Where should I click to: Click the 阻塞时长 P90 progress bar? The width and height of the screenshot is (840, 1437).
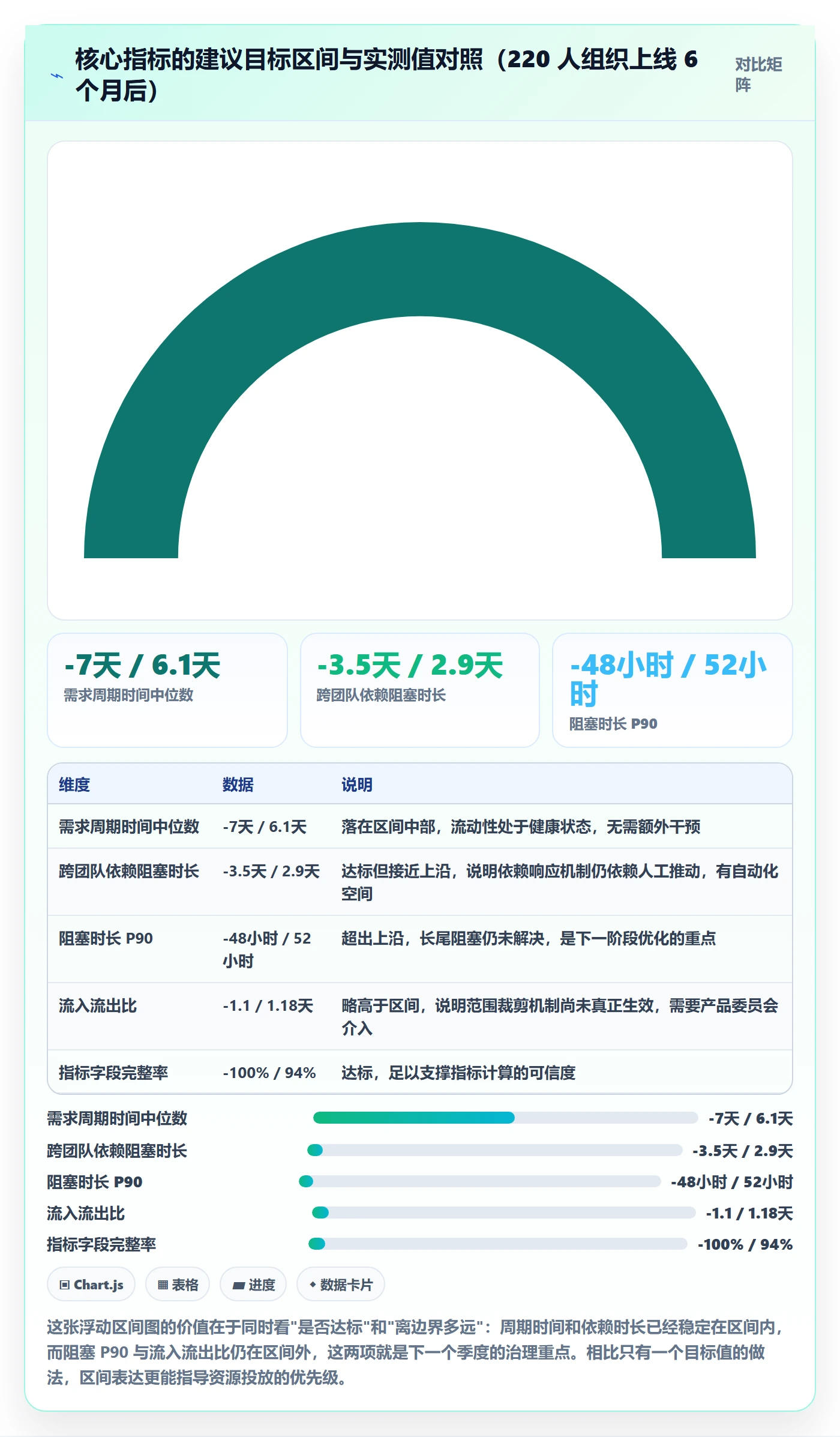pos(480,1181)
